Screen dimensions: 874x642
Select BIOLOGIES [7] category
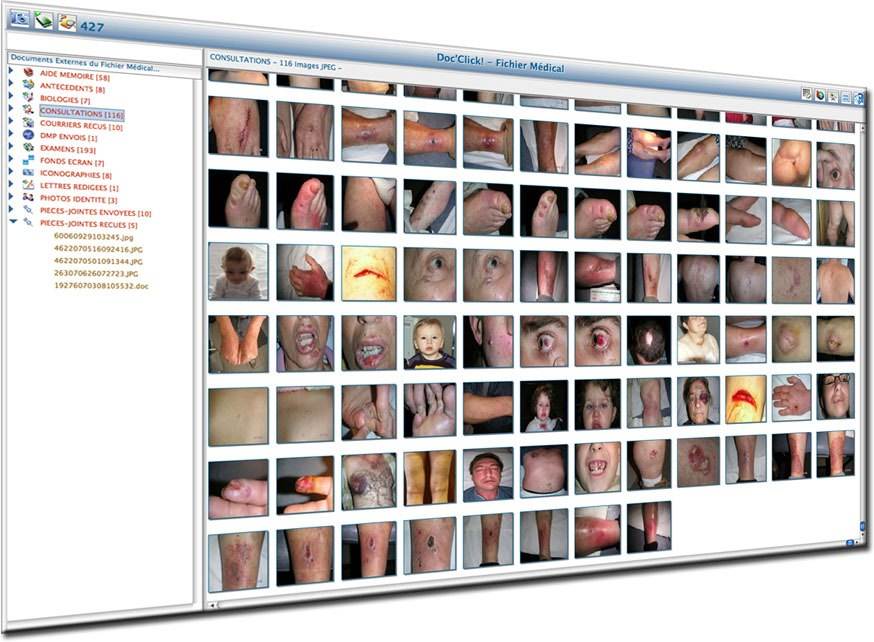pos(65,100)
